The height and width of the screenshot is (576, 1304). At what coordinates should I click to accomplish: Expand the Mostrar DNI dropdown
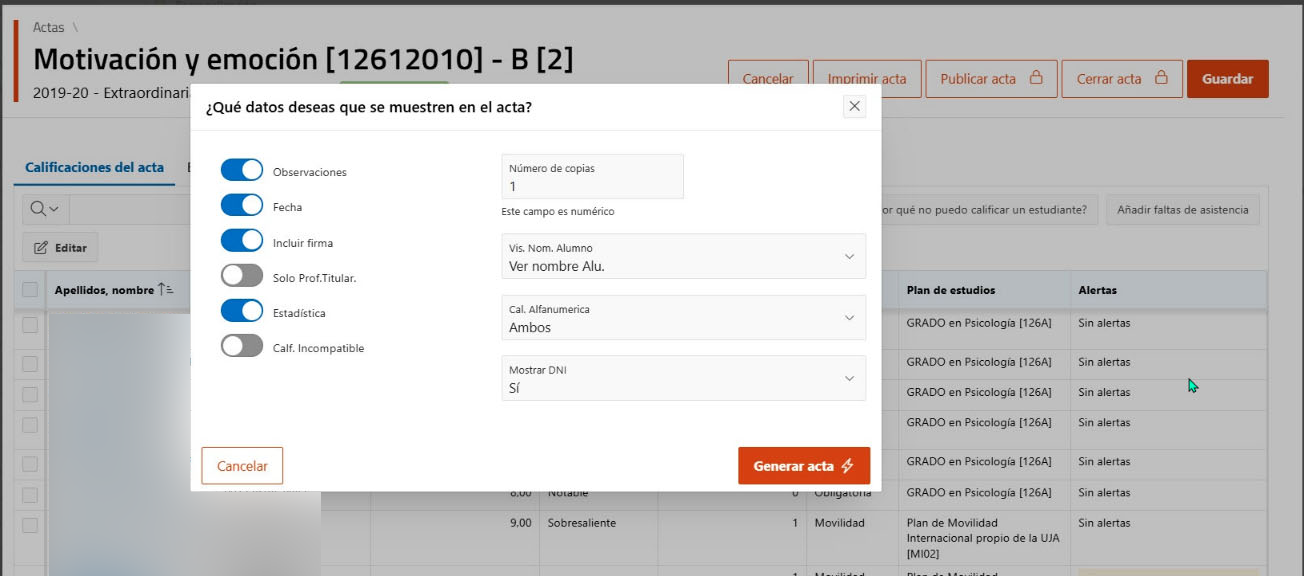pos(683,378)
